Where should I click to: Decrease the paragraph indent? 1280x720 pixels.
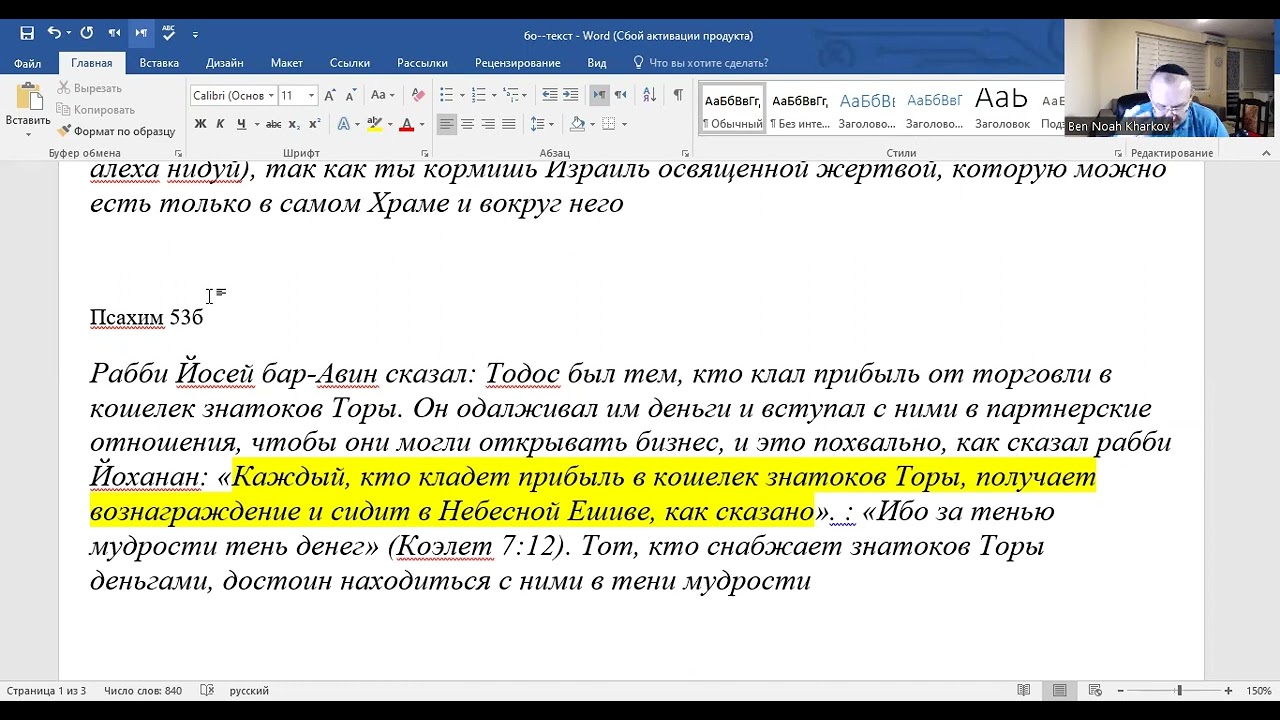tap(550, 95)
